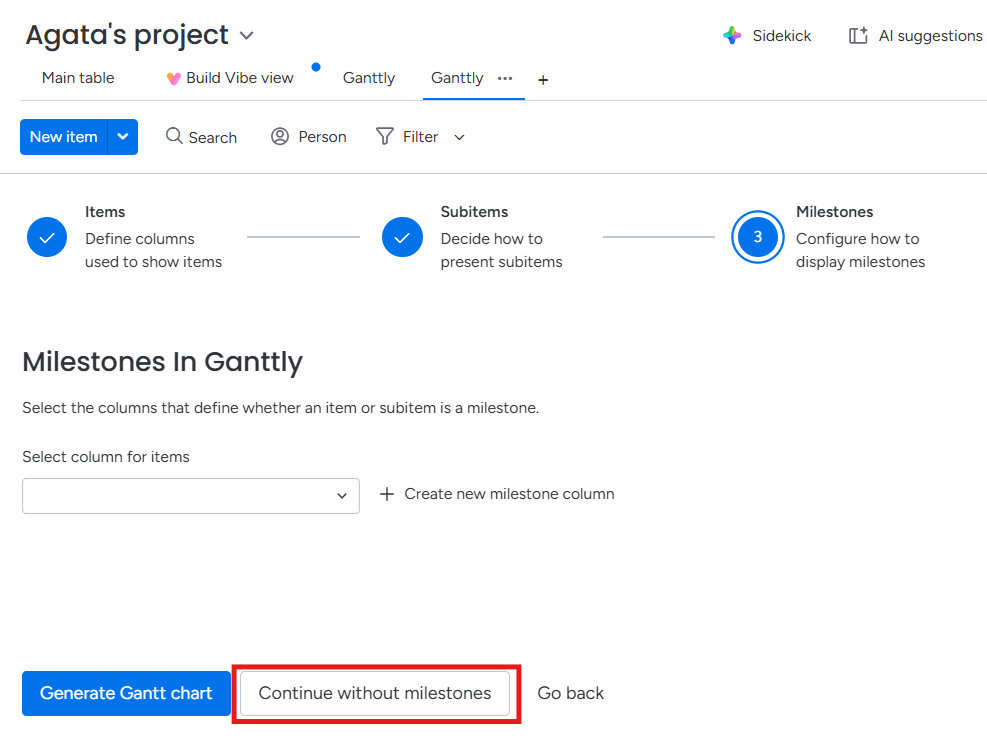Open AI suggestions panel icon

[859, 35]
